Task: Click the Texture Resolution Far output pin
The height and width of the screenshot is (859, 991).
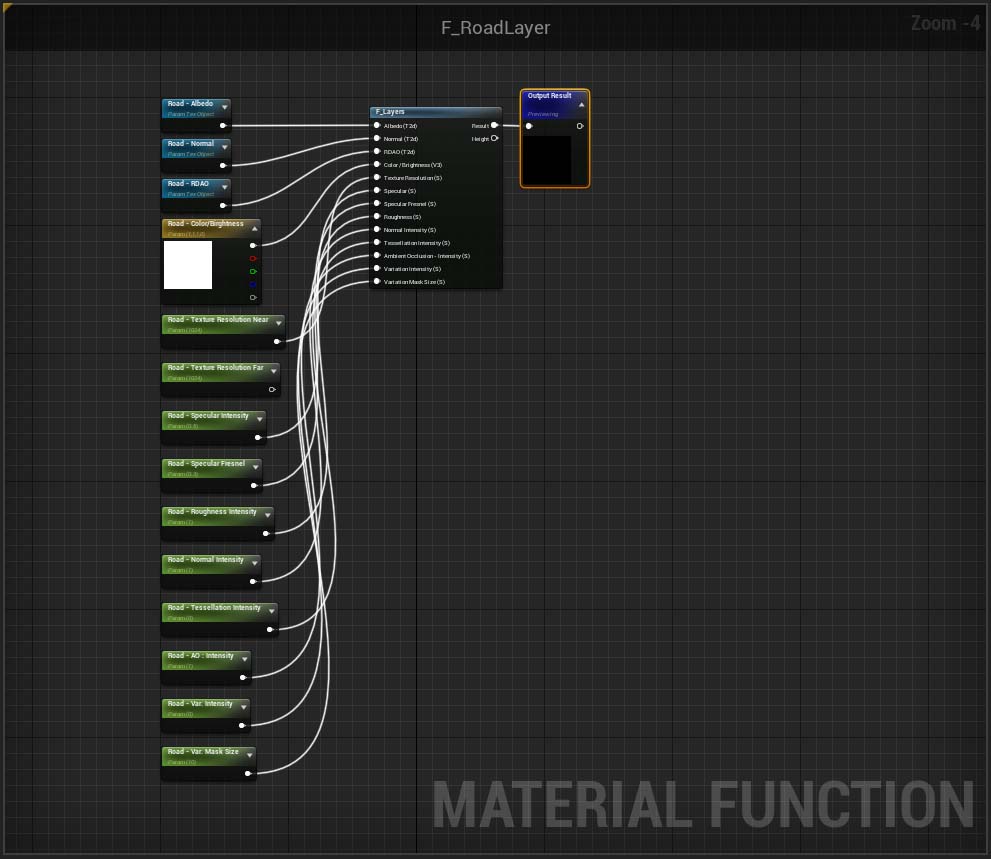Action: point(272,389)
